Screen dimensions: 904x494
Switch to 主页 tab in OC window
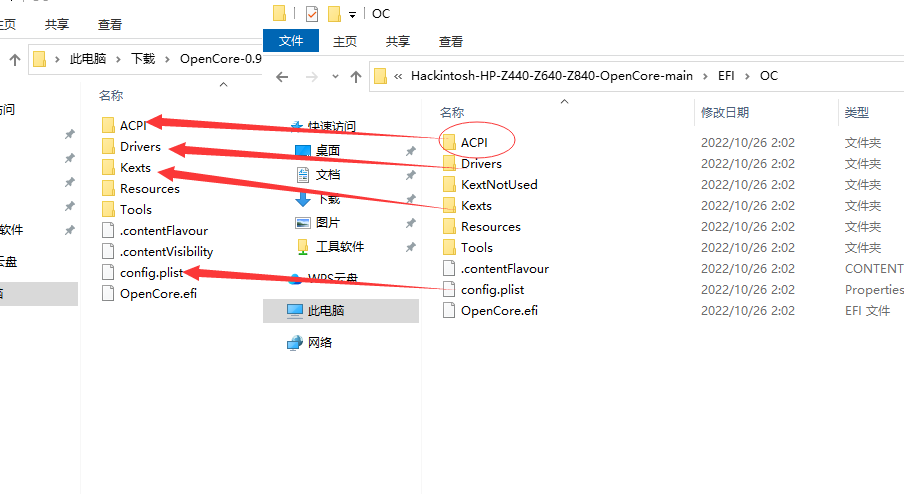tap(345, 41)
